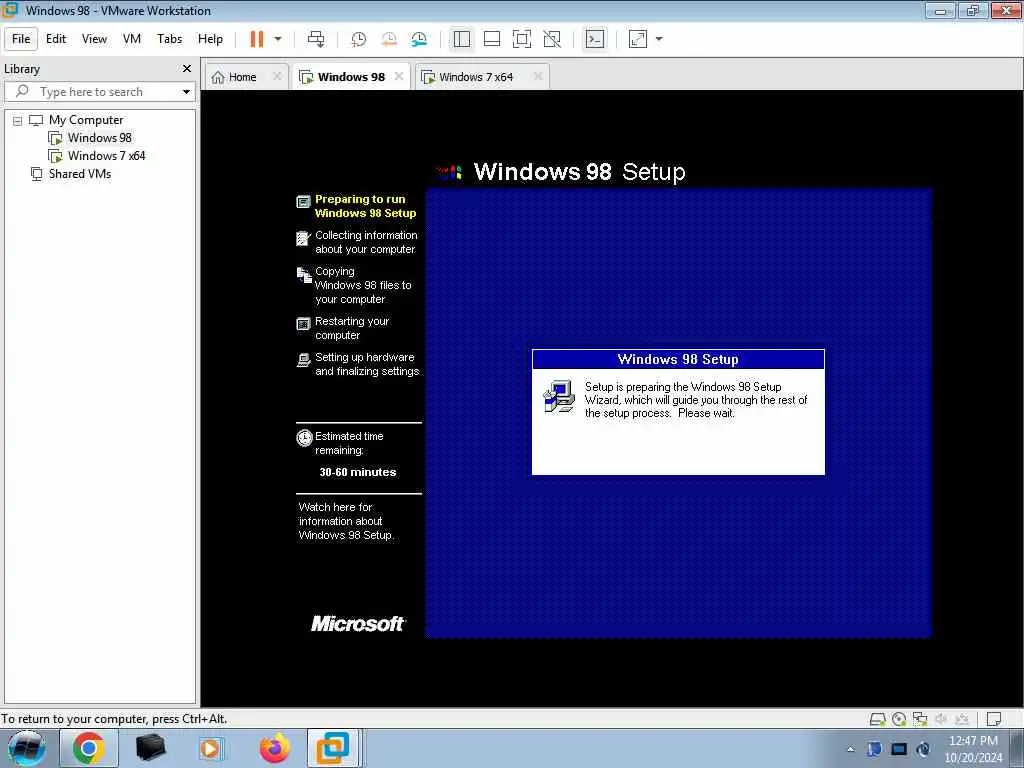Click the USB controller status icon
Viewport: 1024px width, 768px height.
pos(962,719)
